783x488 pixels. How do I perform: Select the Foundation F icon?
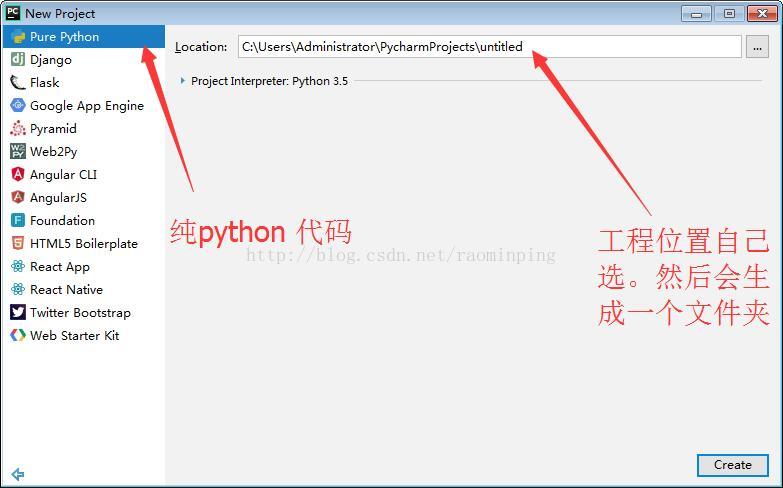point(18,220)
